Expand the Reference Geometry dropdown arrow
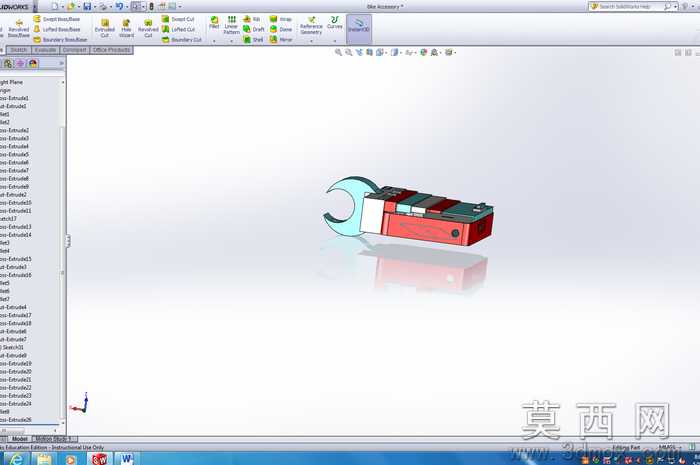700x465 pixels. [311, 41]
